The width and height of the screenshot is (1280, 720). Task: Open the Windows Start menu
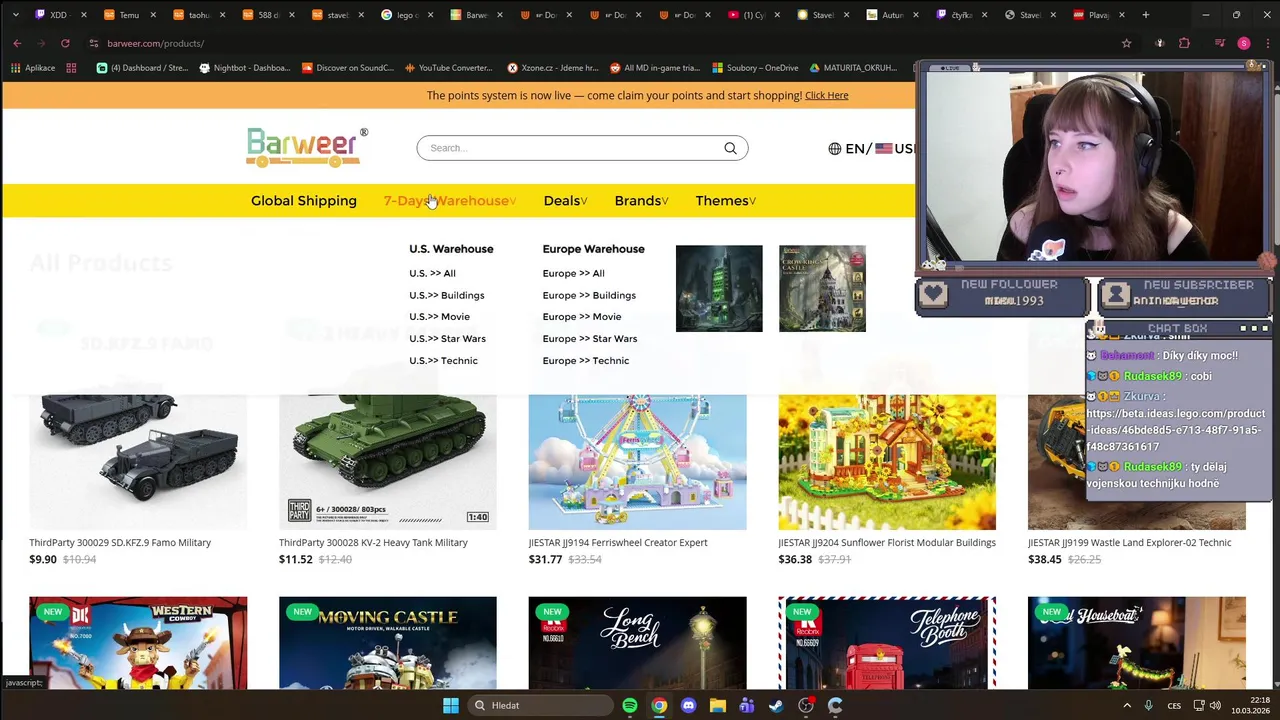coord(451,705)
